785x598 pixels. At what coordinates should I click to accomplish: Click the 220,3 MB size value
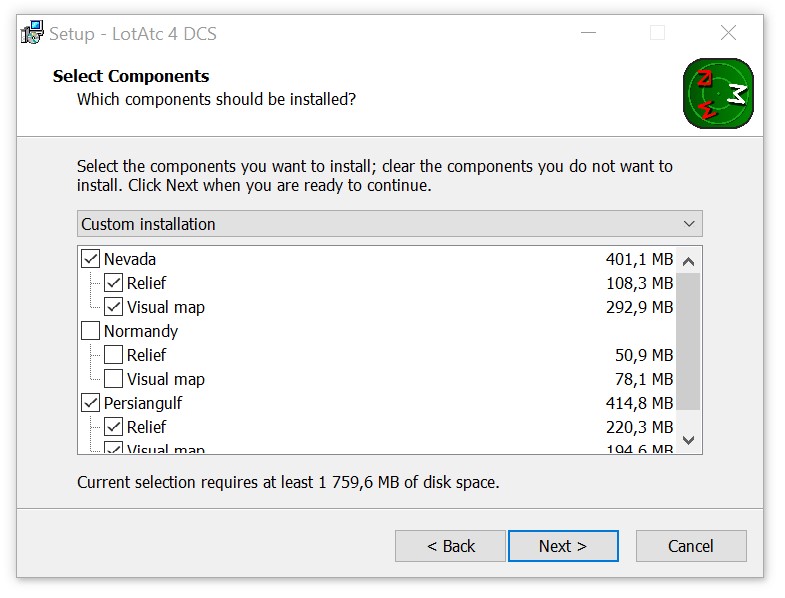click(x=639, y=427)
